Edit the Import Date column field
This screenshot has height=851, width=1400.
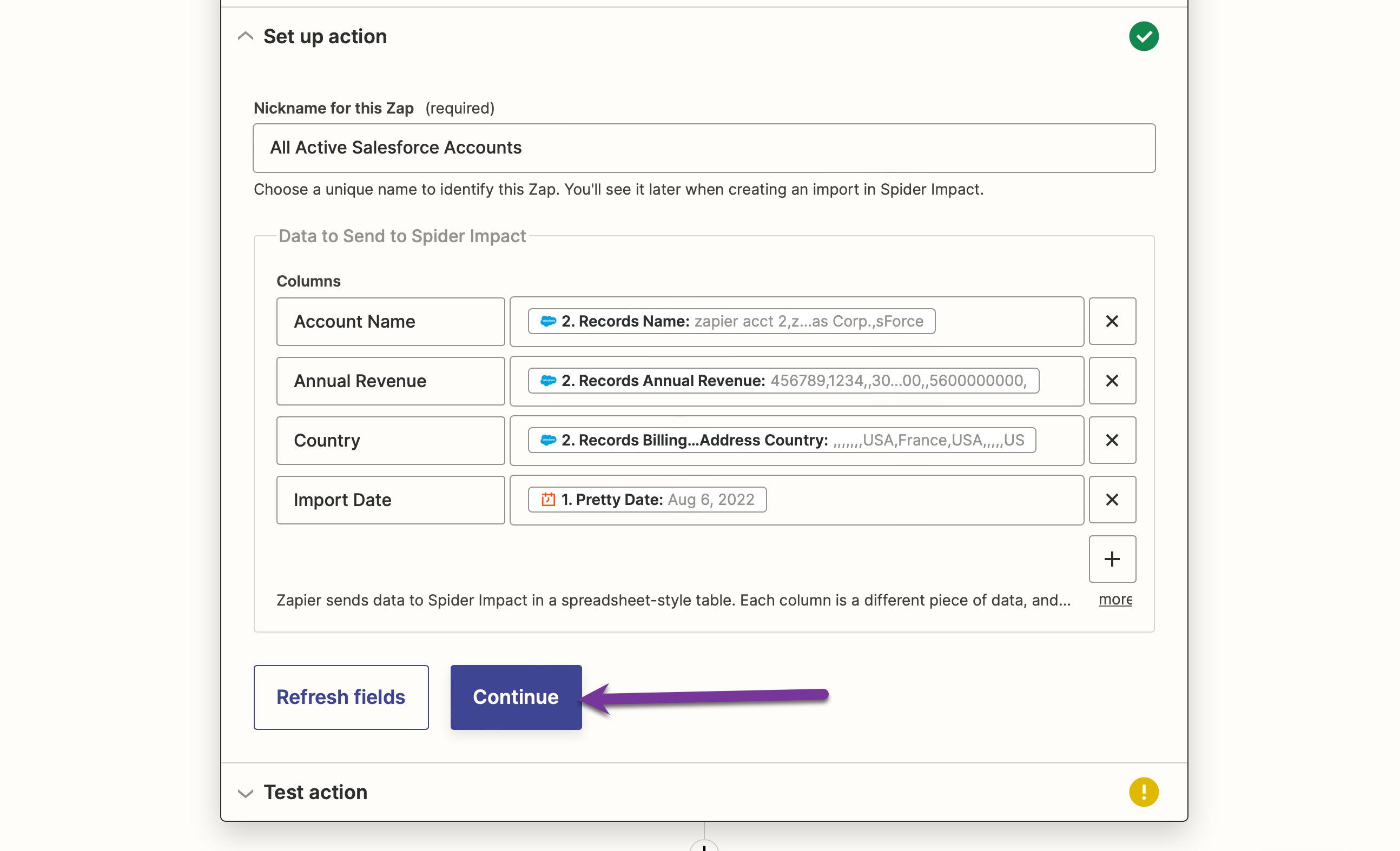click(x=391, y=500)
